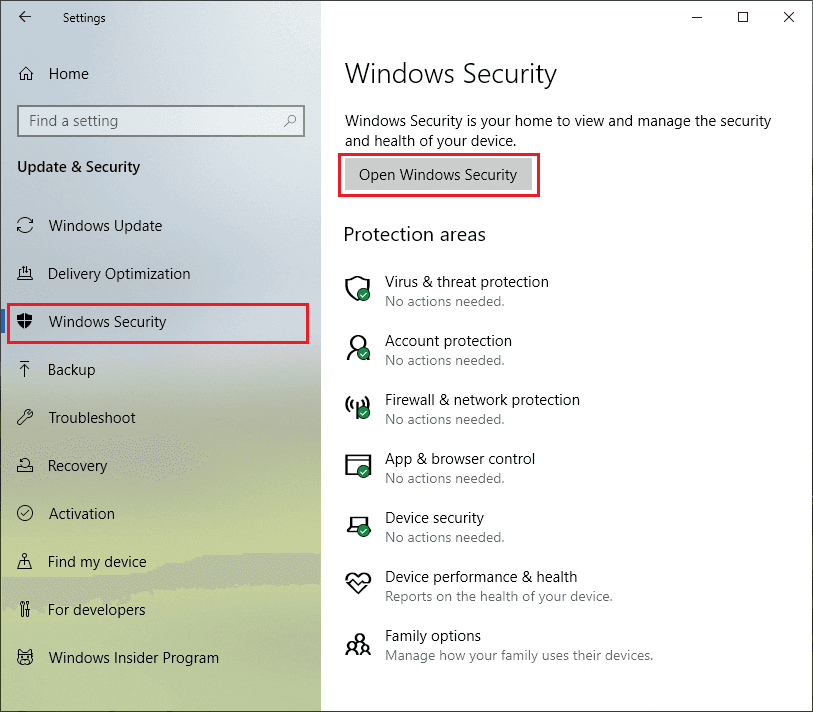The height and width of the screenshot is (712, 813).
Task: Click the Device security laptop icon
Action: pyautogui.click(x=358, y=526)
